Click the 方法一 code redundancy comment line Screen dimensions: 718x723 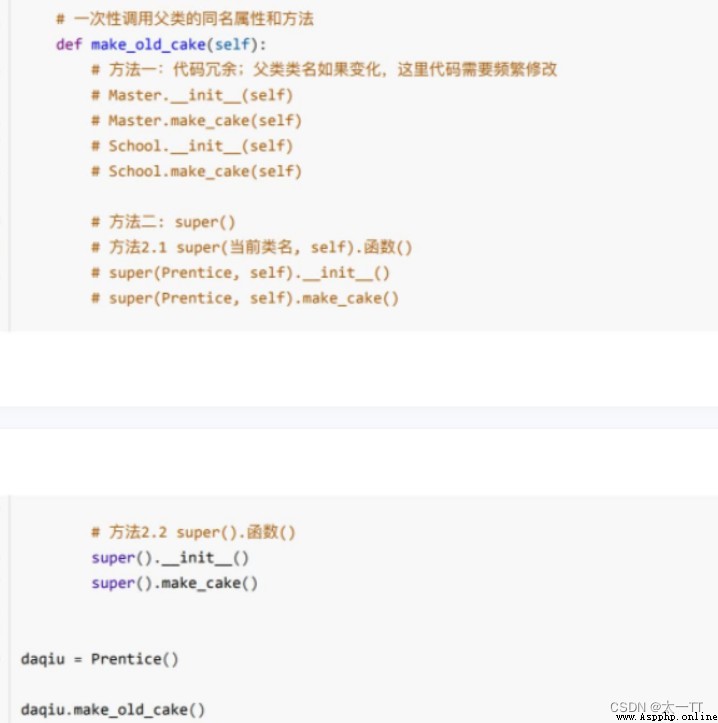point(324,70)
